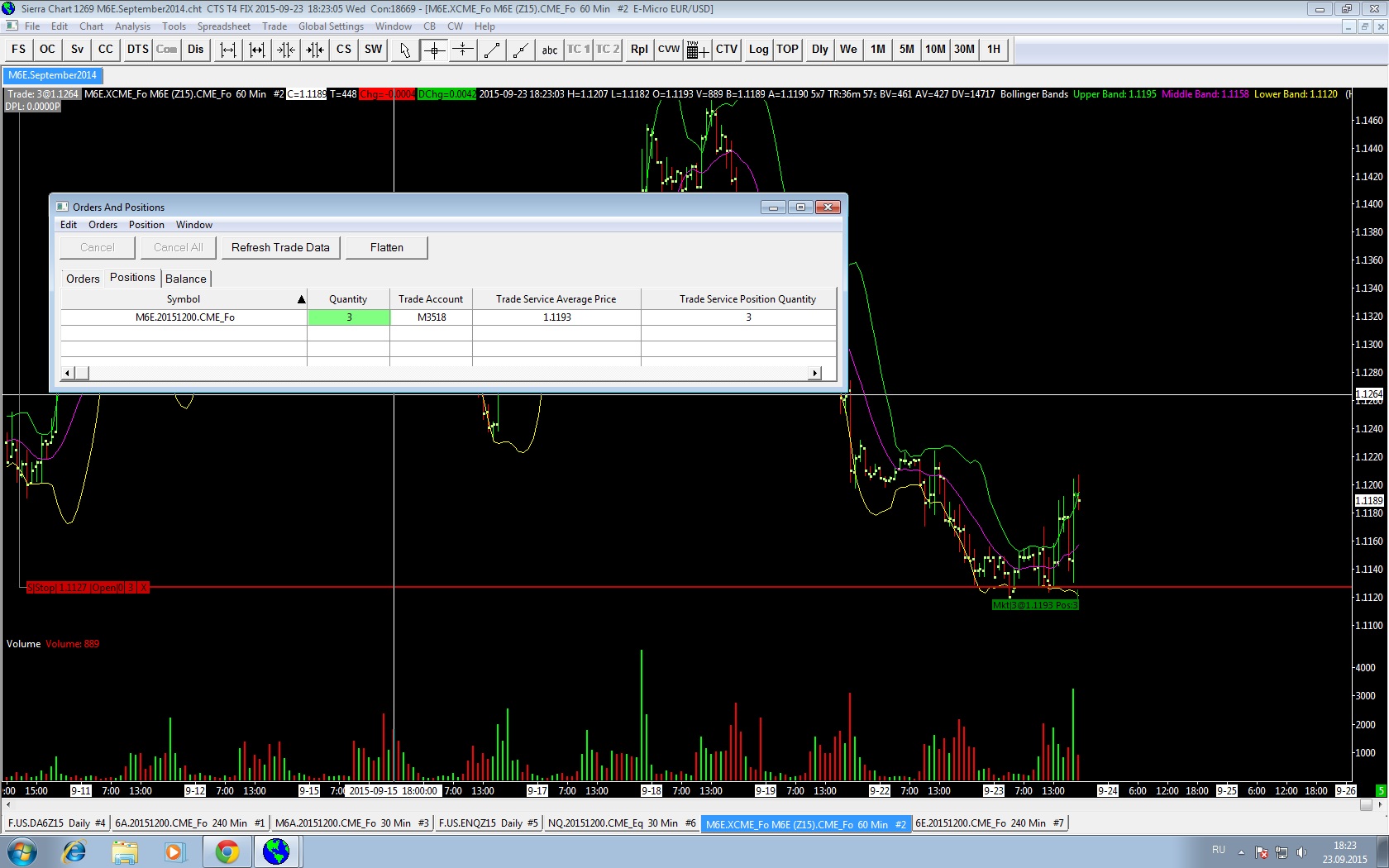Open the Analysis menu
This screenshot has width=1389, height=868.
(x=133, y=26)
